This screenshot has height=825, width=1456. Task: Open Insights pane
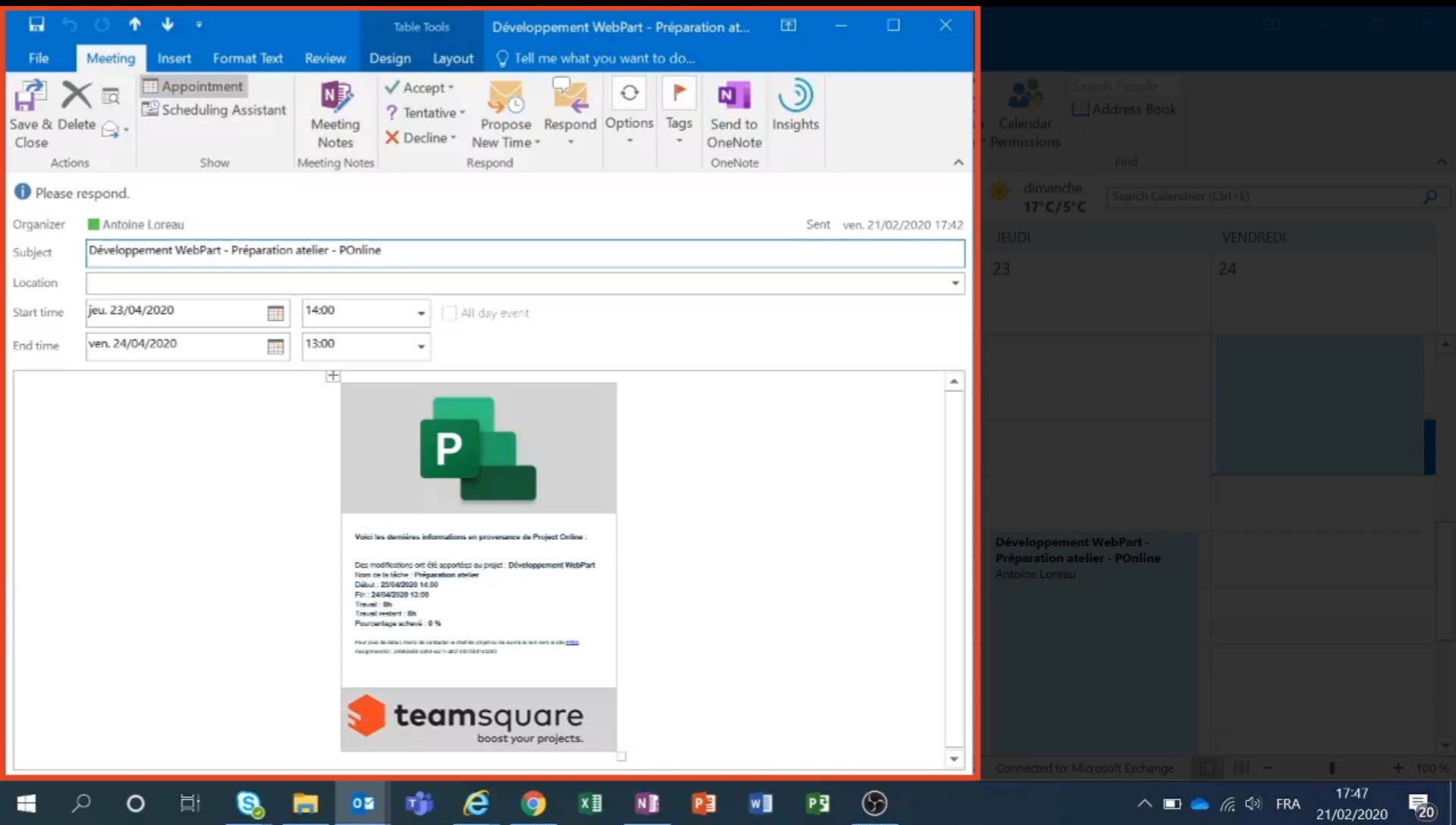tap(795, 106)
